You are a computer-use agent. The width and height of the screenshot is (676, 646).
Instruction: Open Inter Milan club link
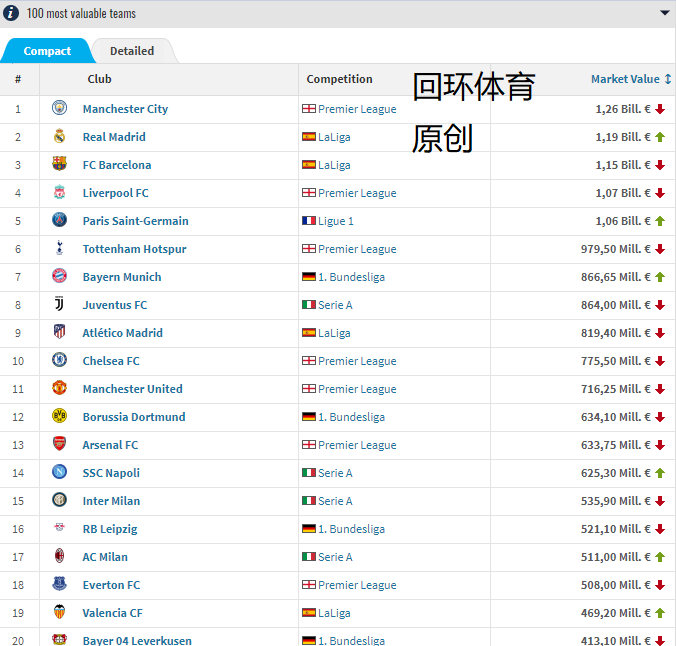tap(111, 501)
